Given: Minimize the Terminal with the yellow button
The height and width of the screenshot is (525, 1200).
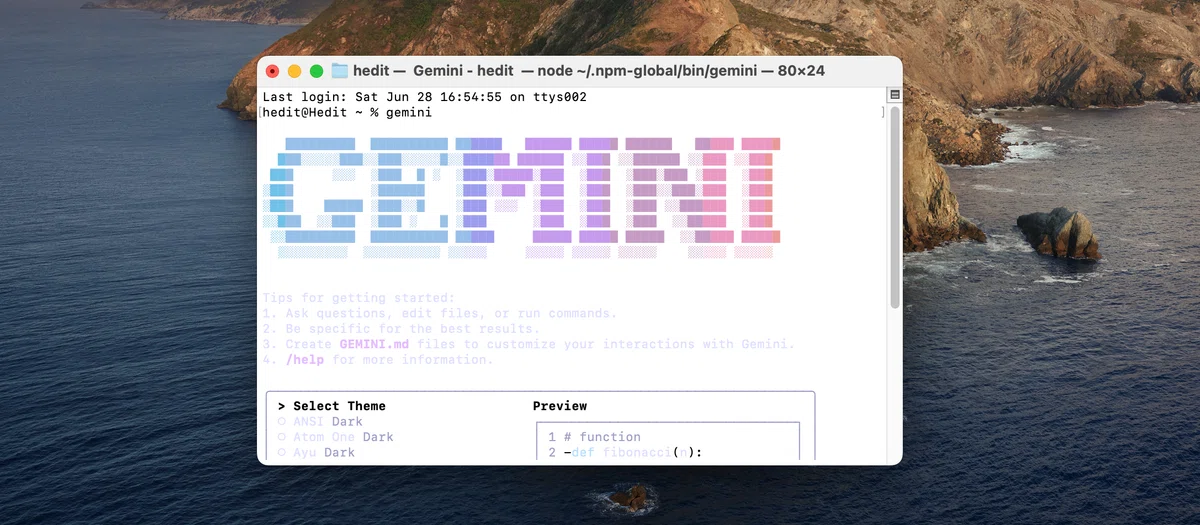Looking at the screenshot, I should click(294, 71).
